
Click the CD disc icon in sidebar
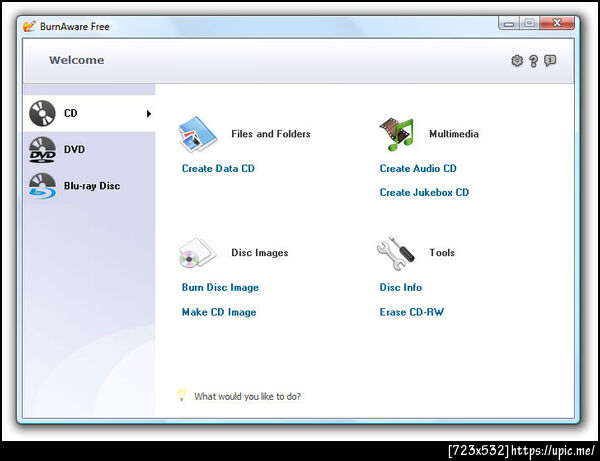pyautogui.click(x=42, y=114)
